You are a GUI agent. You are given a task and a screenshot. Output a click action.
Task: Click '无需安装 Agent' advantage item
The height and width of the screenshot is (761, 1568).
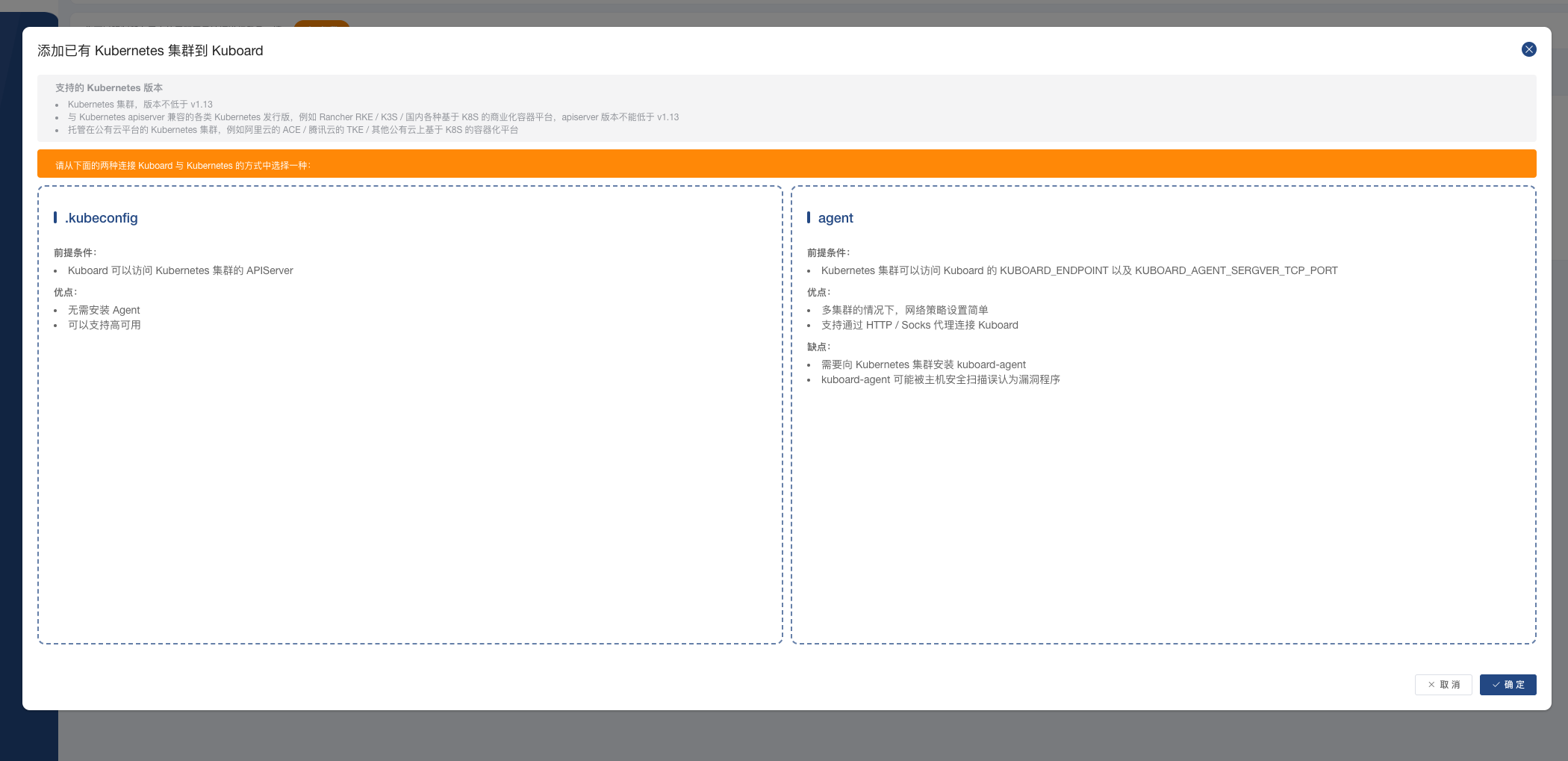pyautogui.click(x=104, y=310)
